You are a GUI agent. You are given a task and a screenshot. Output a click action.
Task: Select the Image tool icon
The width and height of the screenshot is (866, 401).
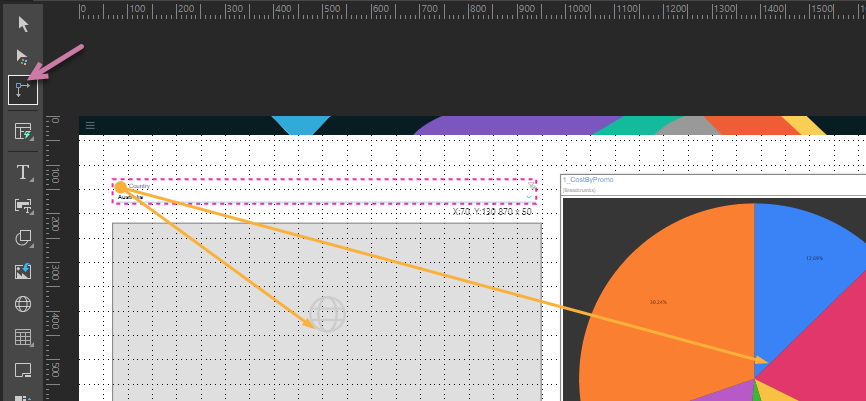pos(23,271)
